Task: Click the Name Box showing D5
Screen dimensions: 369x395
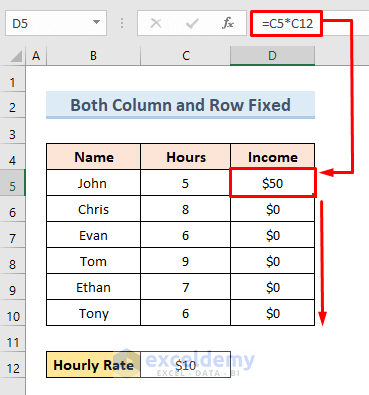Action: coord(56,23)
